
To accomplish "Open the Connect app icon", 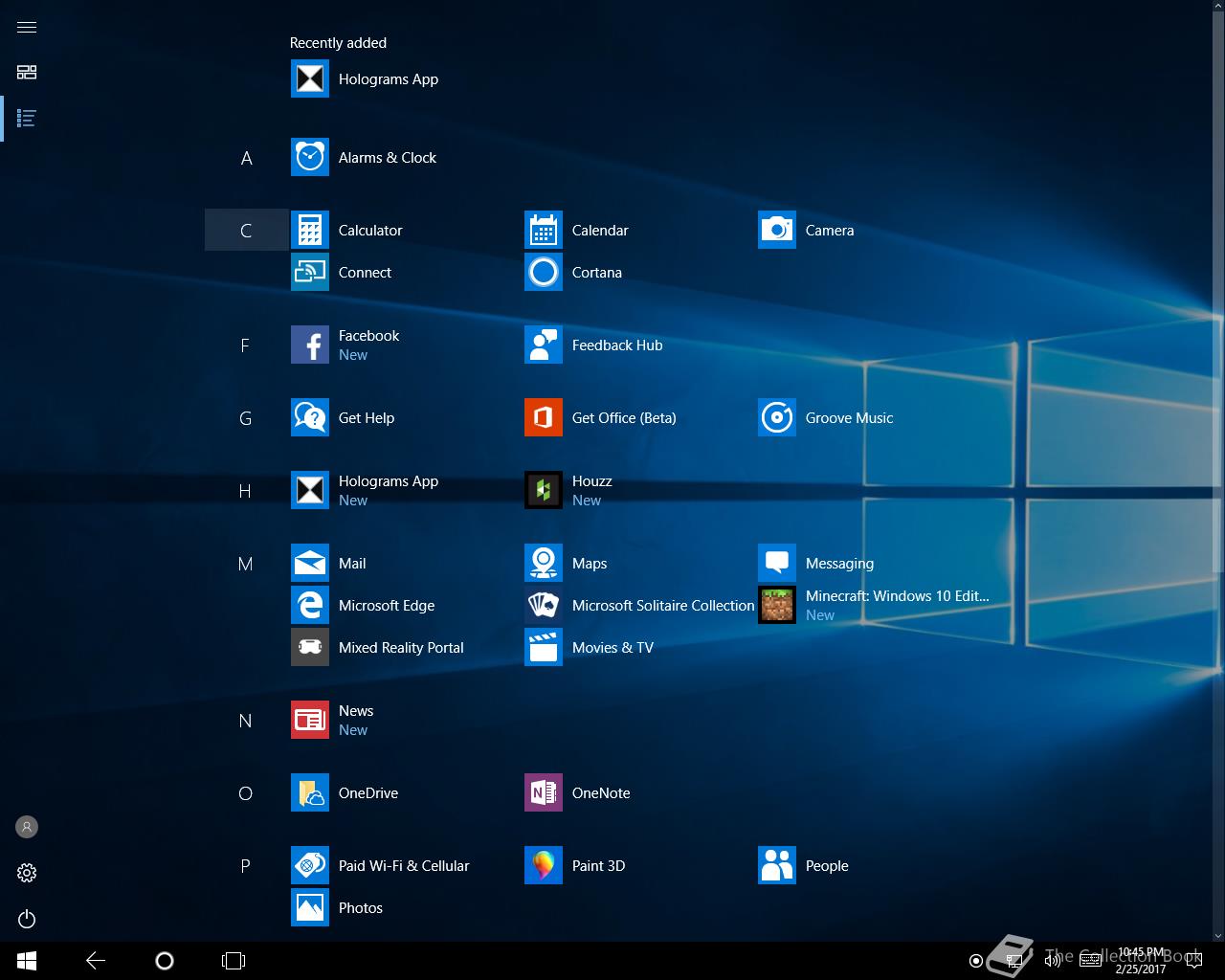I will [310, 272].
